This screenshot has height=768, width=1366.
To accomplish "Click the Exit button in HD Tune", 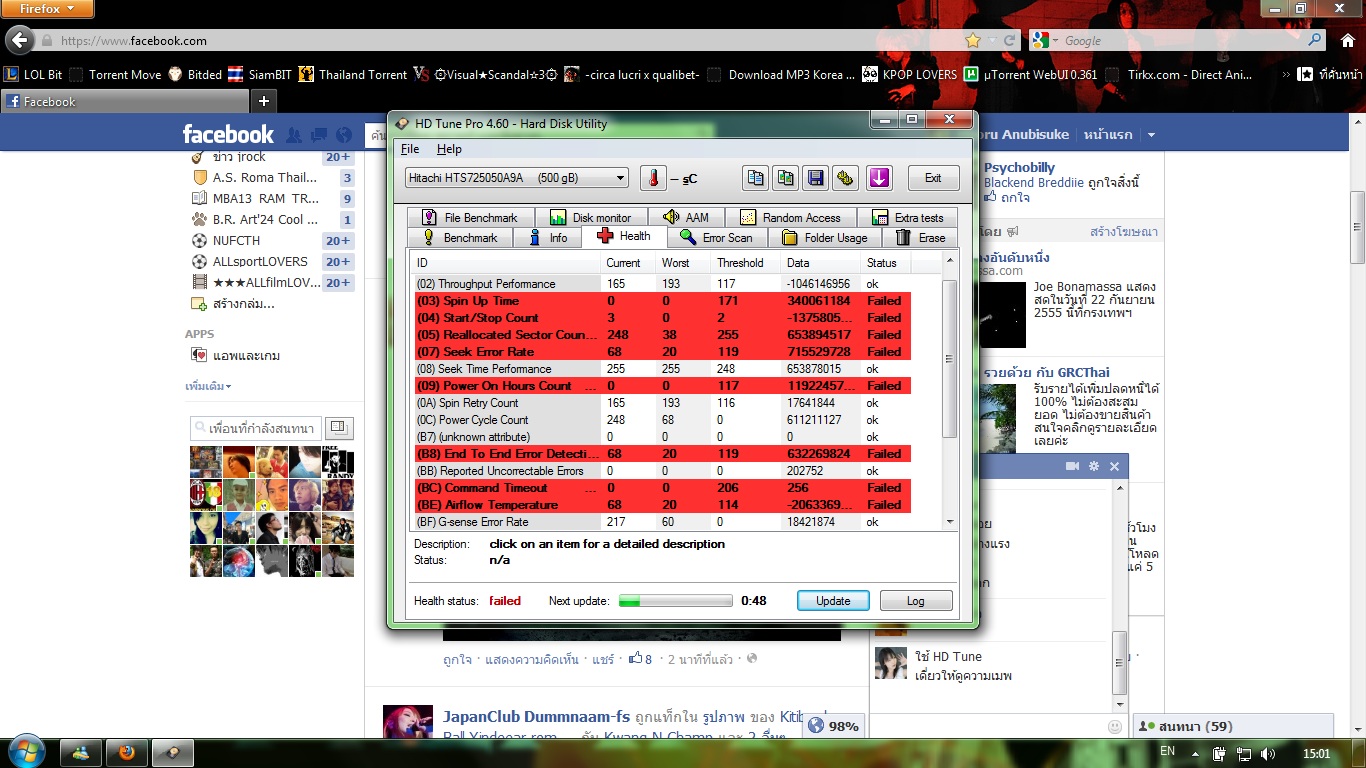I will coord(933,178).
